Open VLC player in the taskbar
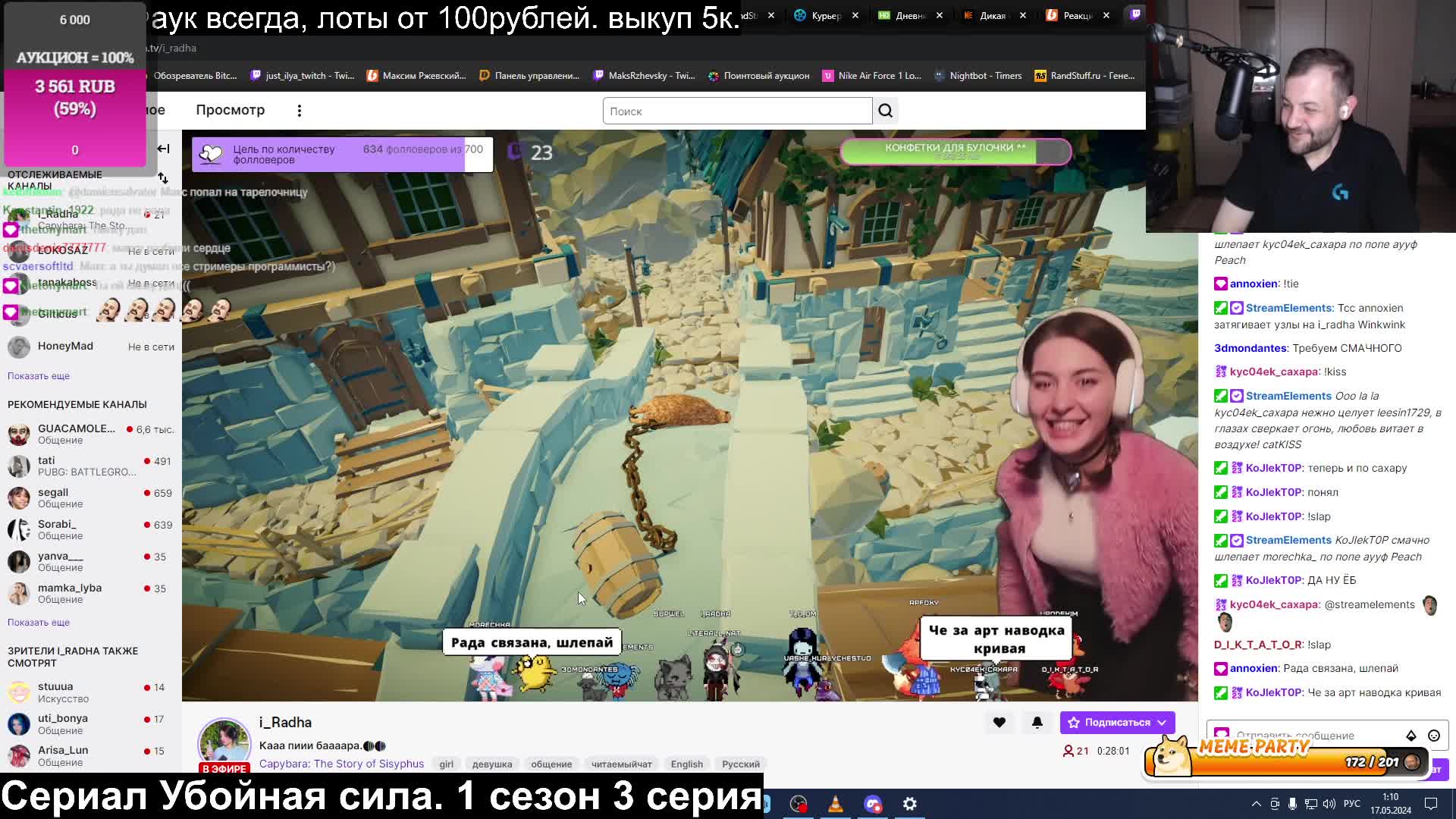 coord(836,804)
